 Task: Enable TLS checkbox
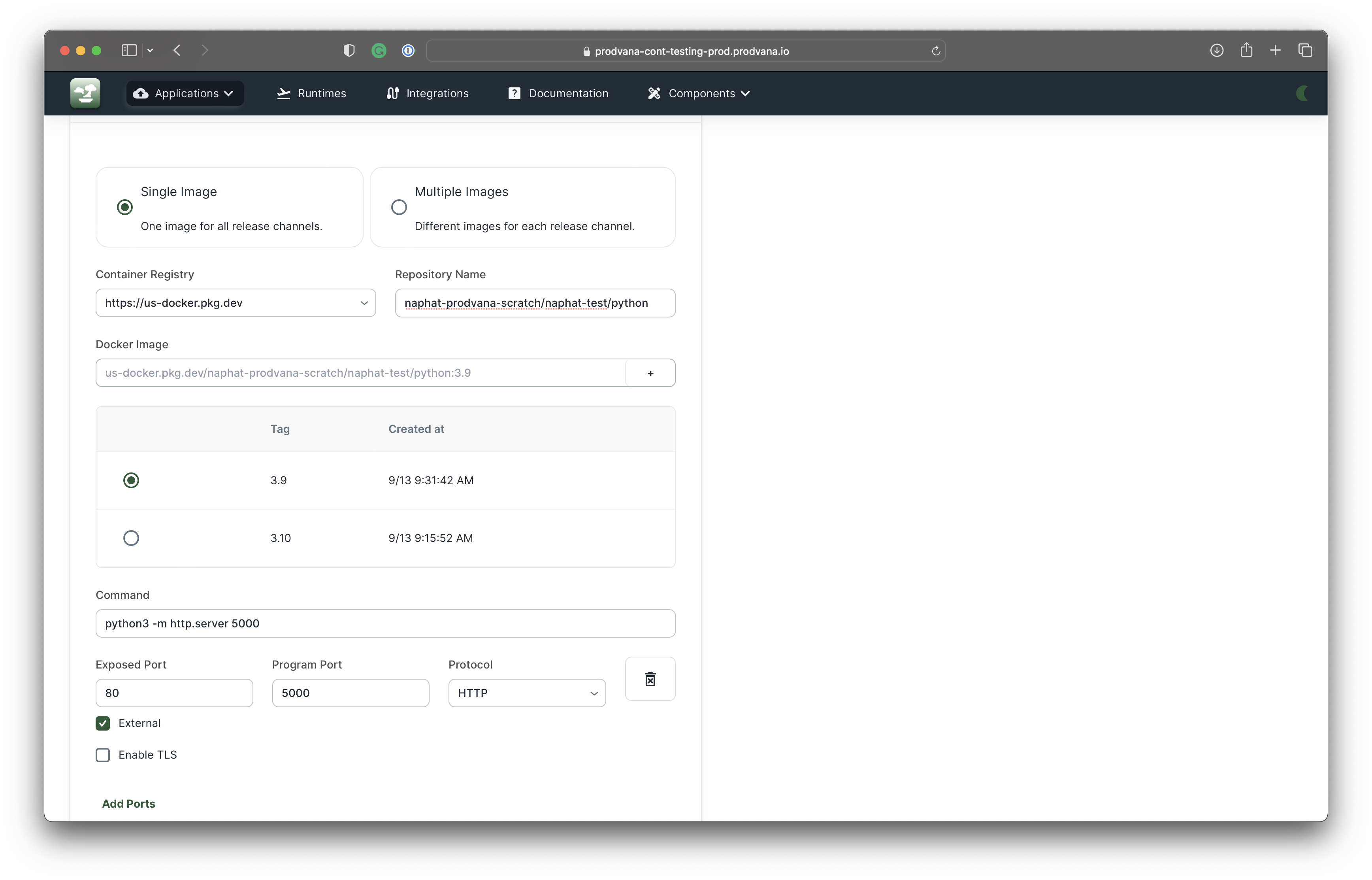point(103,755)
